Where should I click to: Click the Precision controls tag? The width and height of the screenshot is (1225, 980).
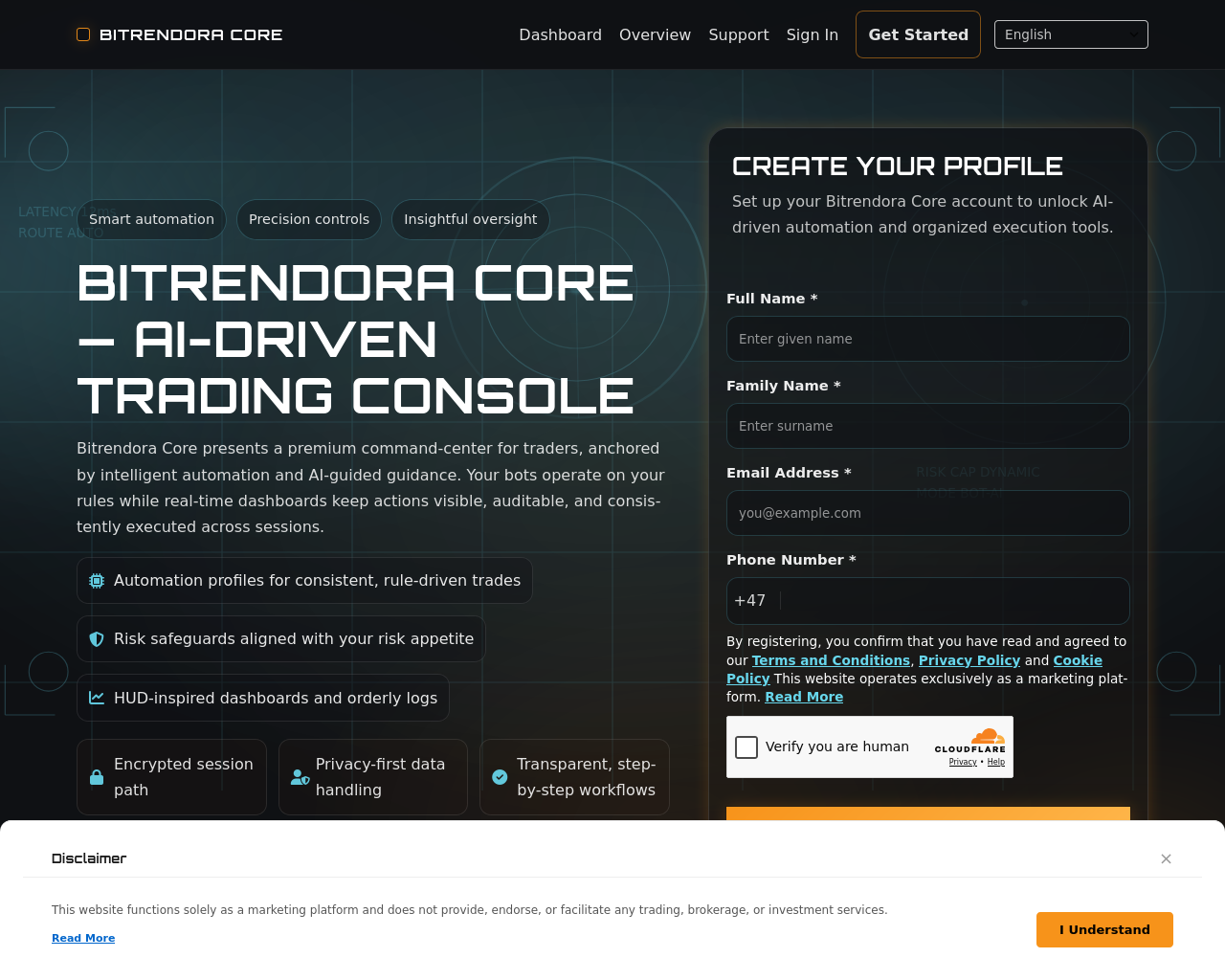click(x=309, y=219)
